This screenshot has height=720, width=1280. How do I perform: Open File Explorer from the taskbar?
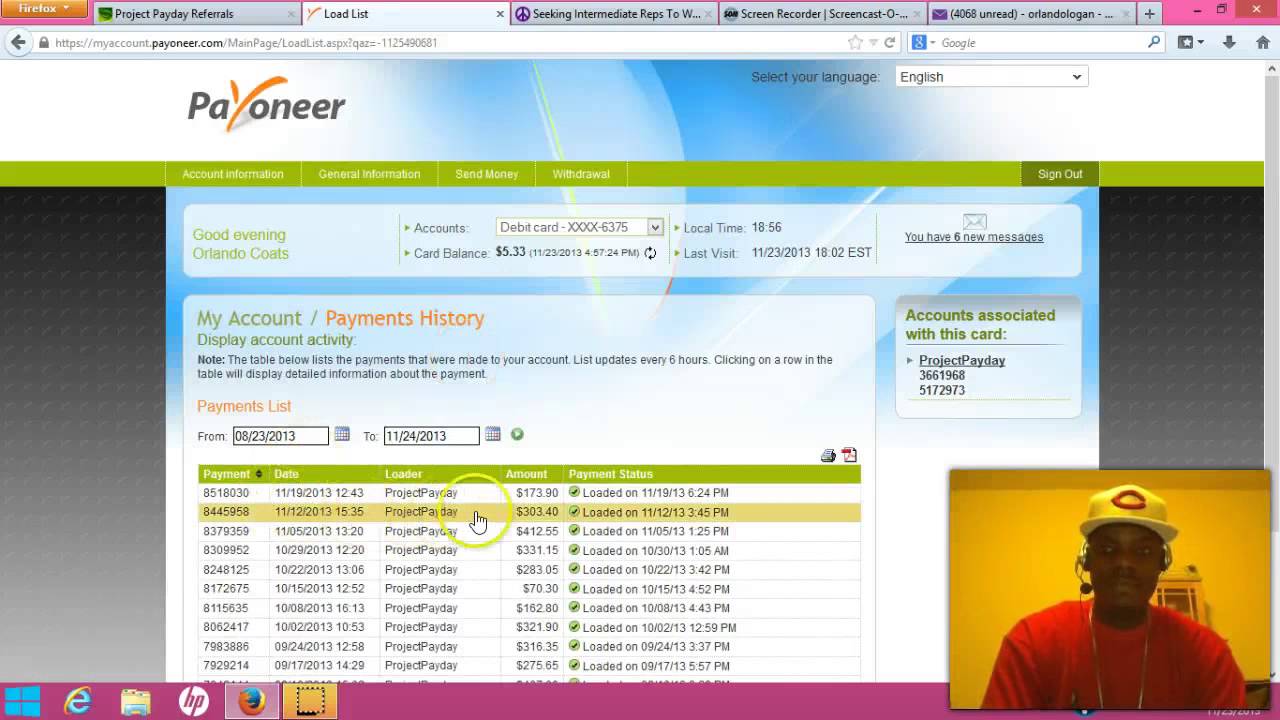coord(136,702)
